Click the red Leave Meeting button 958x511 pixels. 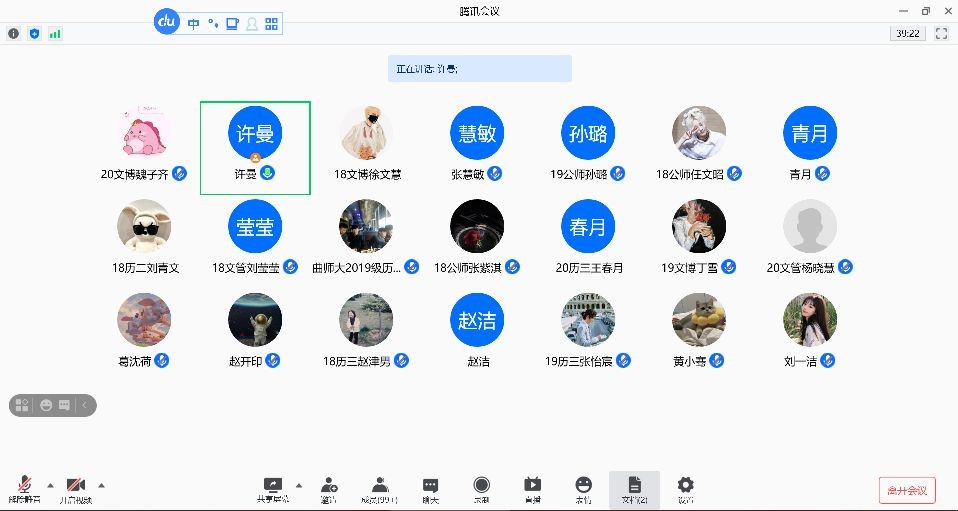(907, 490)
